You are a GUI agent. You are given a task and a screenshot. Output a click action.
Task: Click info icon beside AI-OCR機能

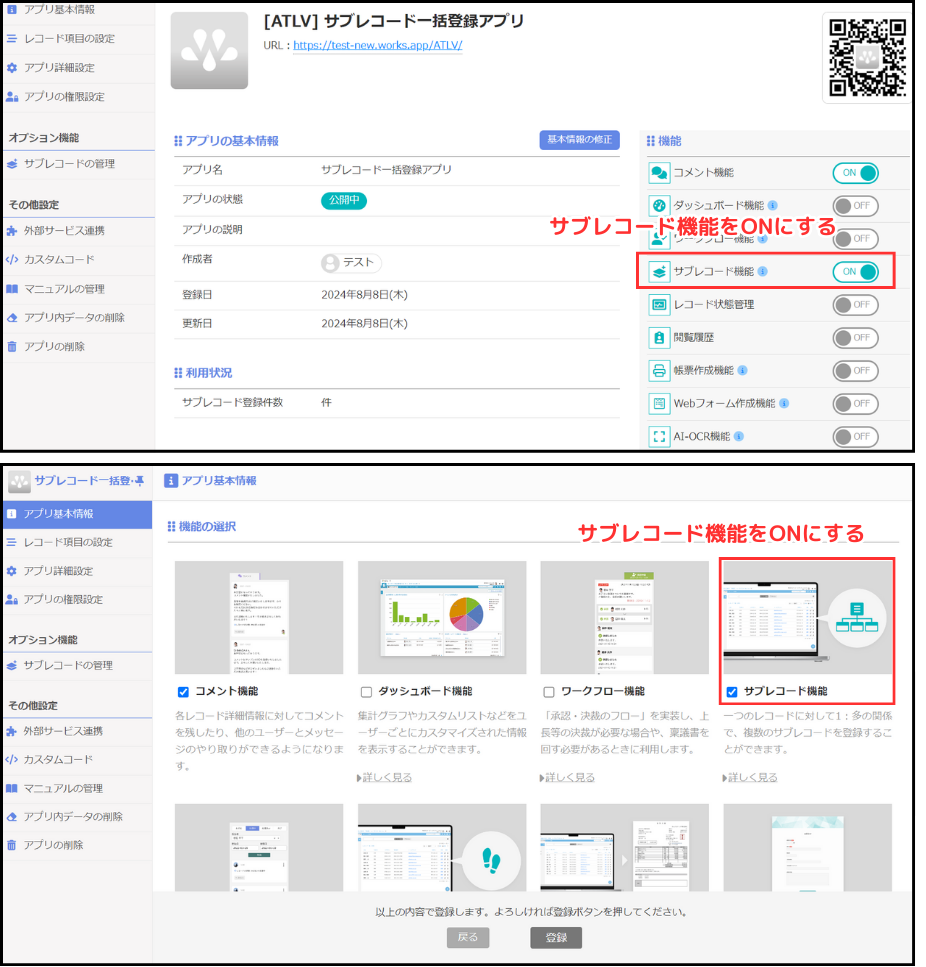coord(739,436)
